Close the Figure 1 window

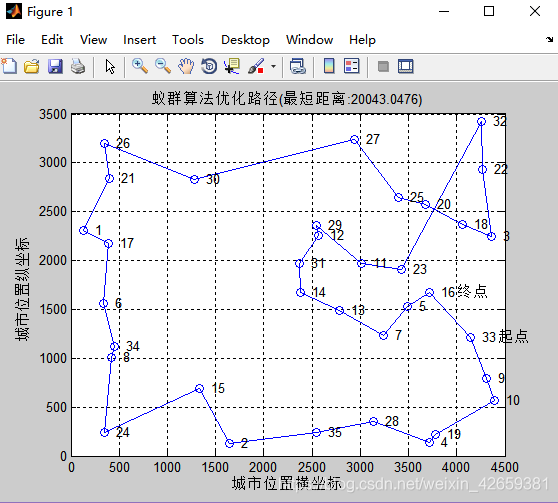pyautogui.click(x=535, y=11)
